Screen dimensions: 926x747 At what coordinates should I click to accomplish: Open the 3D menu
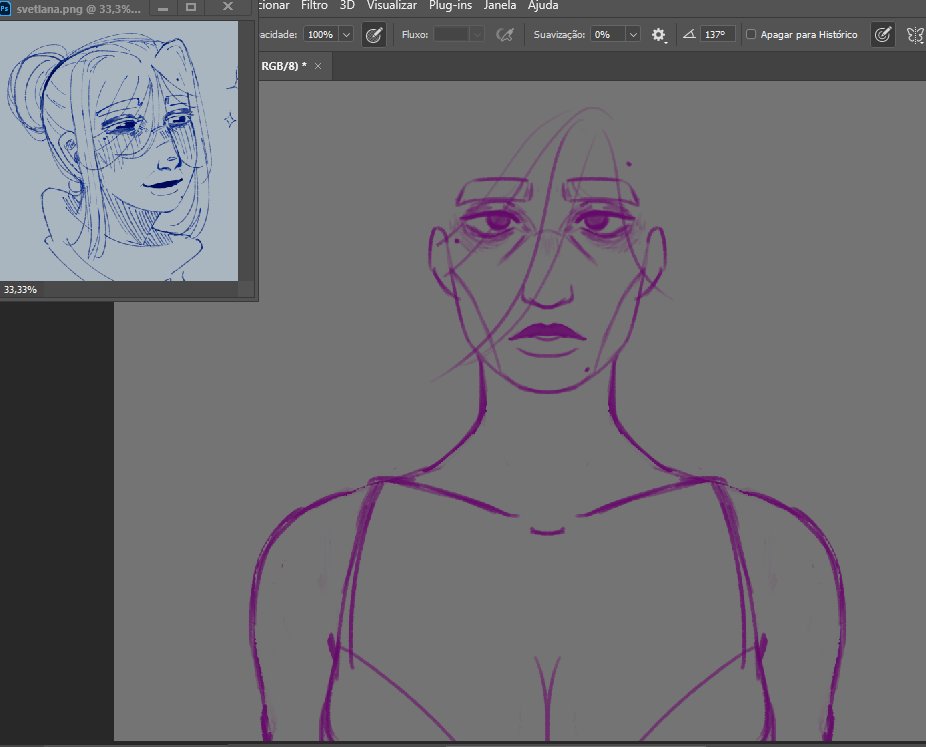(347, 5)
